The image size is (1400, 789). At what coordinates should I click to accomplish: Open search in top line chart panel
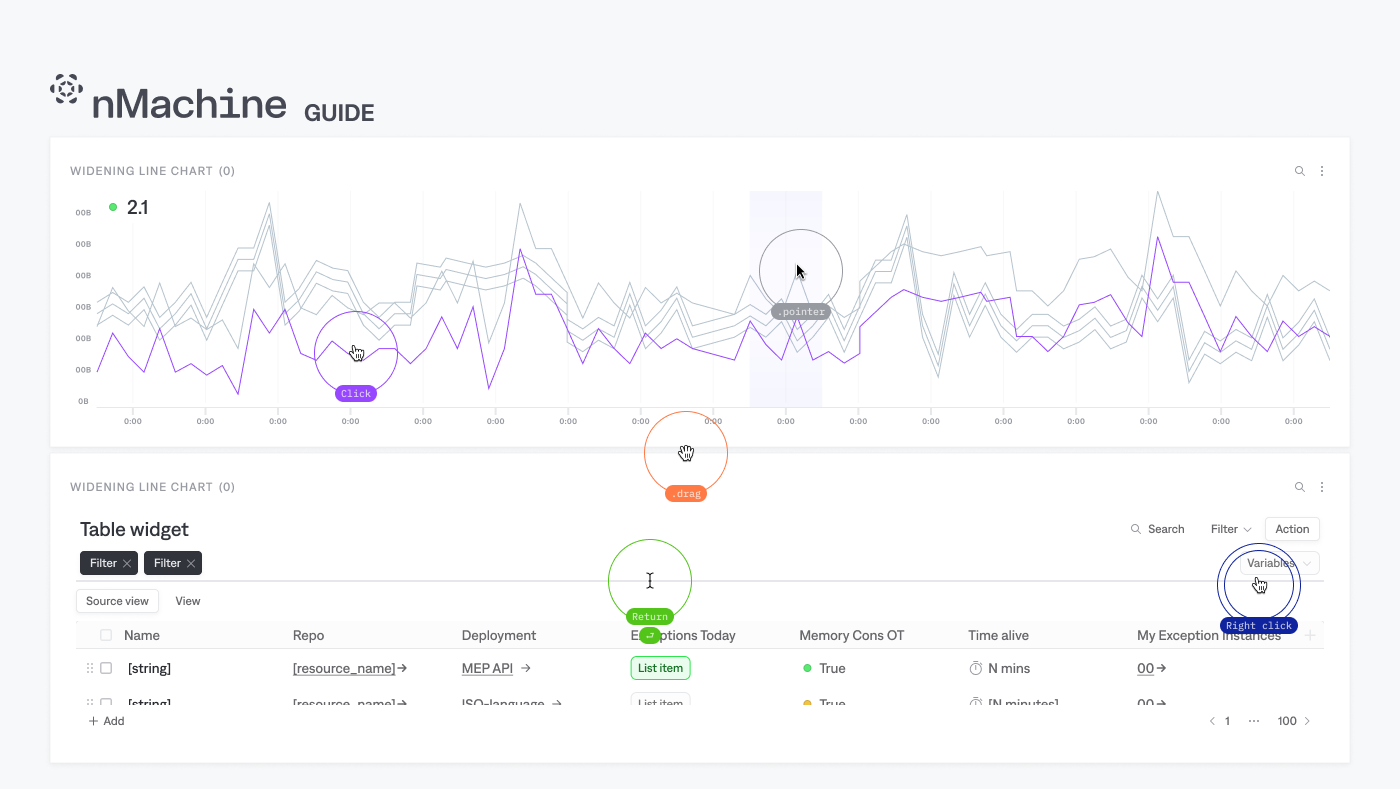(1300, 171)
